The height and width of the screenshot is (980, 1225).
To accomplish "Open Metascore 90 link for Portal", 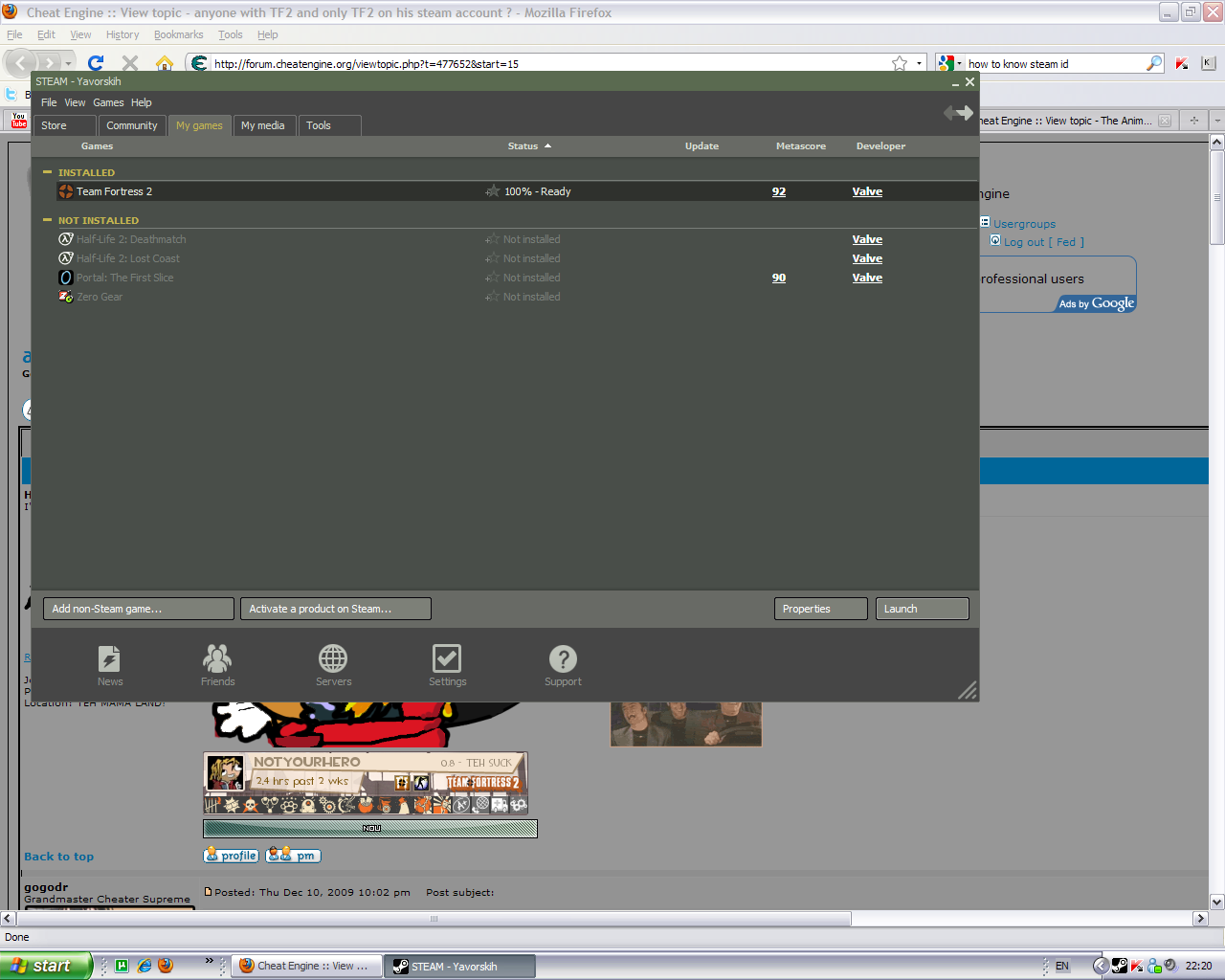I will (779, 278).
